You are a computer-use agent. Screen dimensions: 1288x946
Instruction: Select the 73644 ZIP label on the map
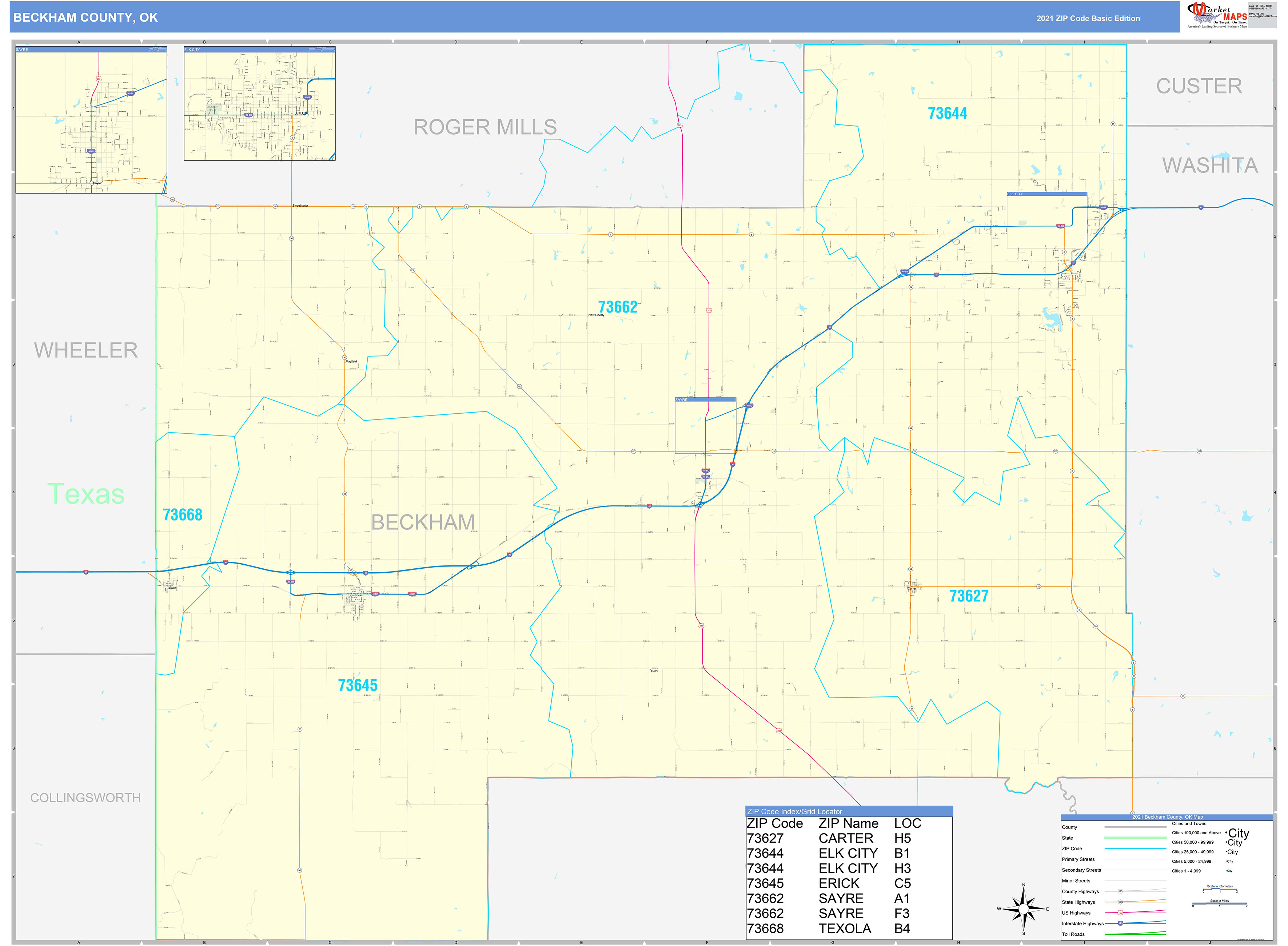948,114
